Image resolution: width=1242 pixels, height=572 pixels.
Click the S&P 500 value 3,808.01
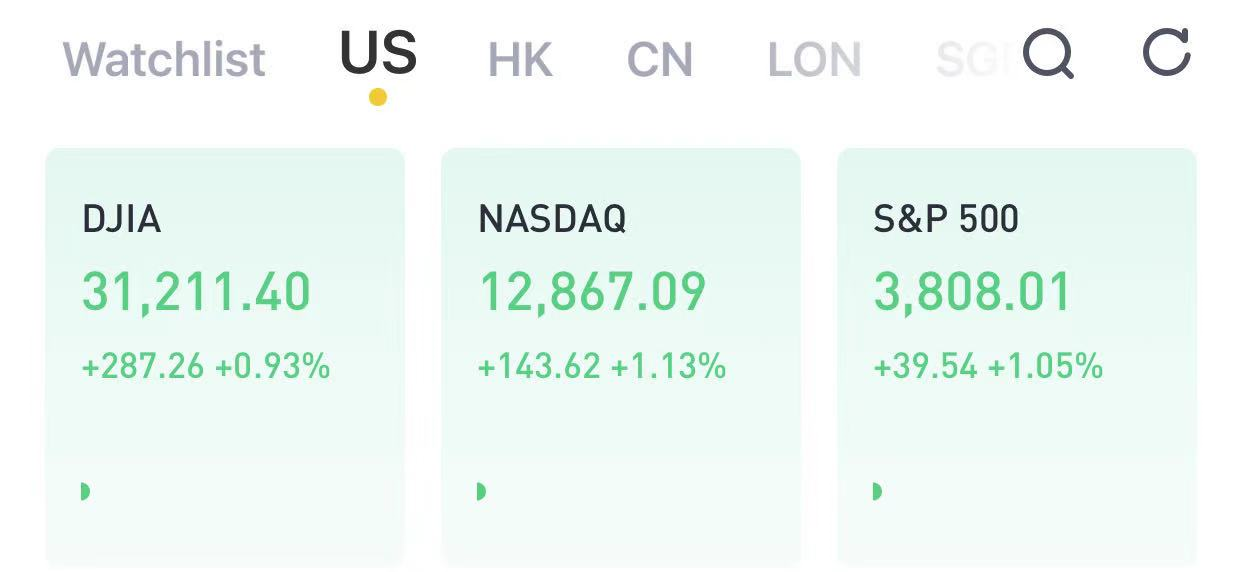[972, 293]
